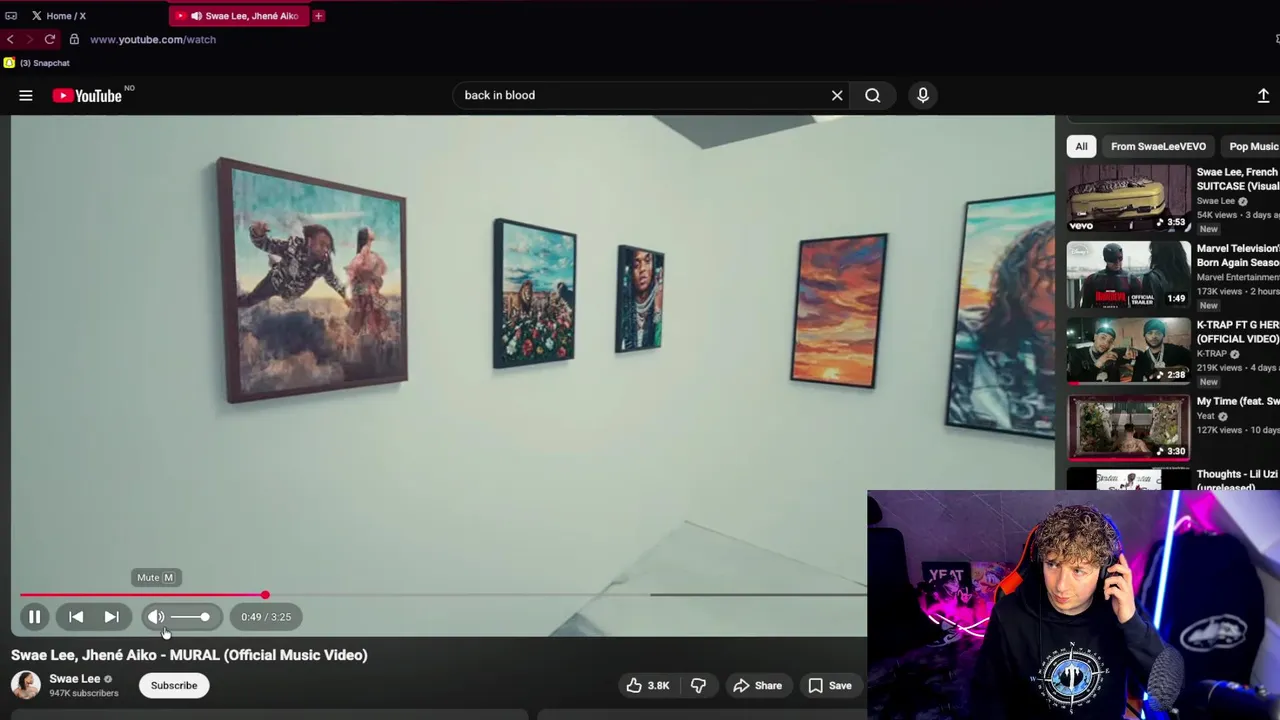The height and width of the screenshot is (720, 1280).
Task: Open the K-TRAP FT G HERBO video thumbnail
Action: pos(1128,350)
